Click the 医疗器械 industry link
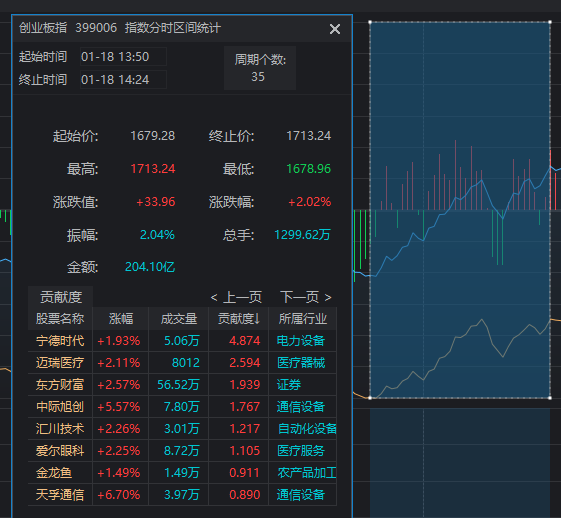Viewport: 561px width, 518px height. pos(301,363)
